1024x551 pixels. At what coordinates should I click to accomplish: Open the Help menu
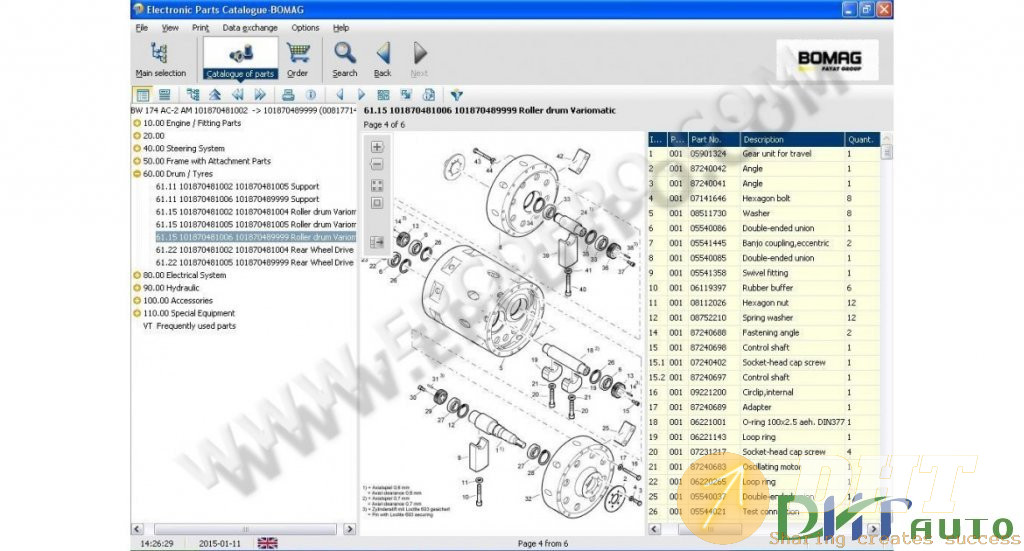click(341, 27)
